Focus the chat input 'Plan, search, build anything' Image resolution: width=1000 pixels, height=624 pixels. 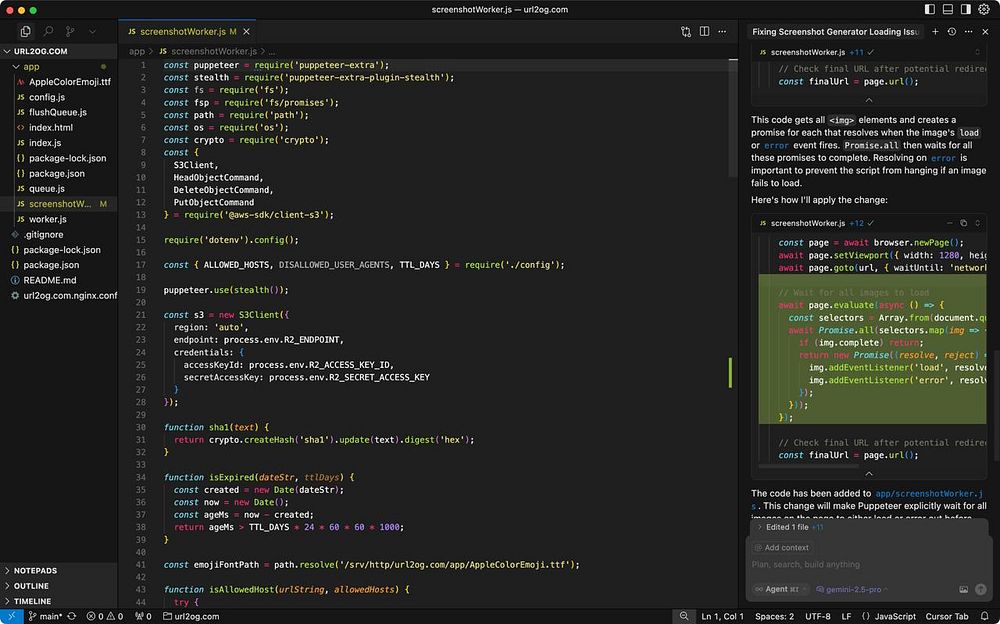(x=867, y=564)
